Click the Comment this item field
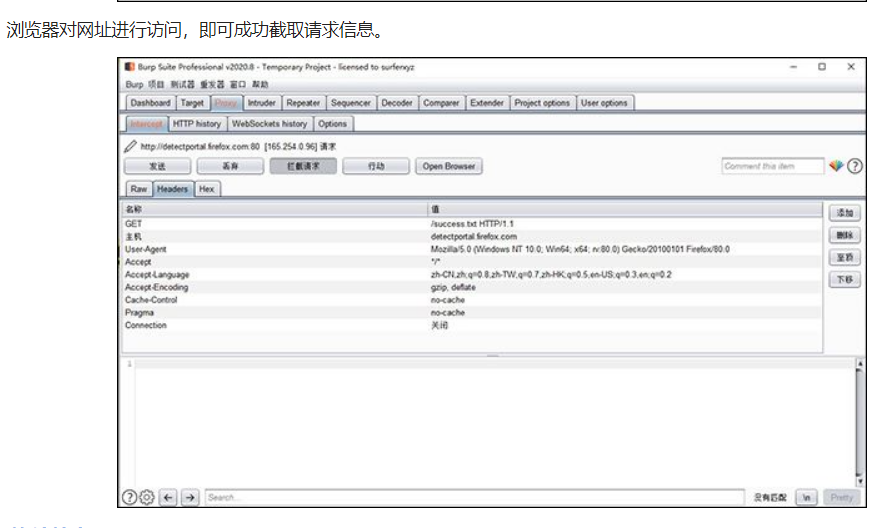The height and width of the screenshot is (528, 883). pyautogui.click(x=773, y=166)
